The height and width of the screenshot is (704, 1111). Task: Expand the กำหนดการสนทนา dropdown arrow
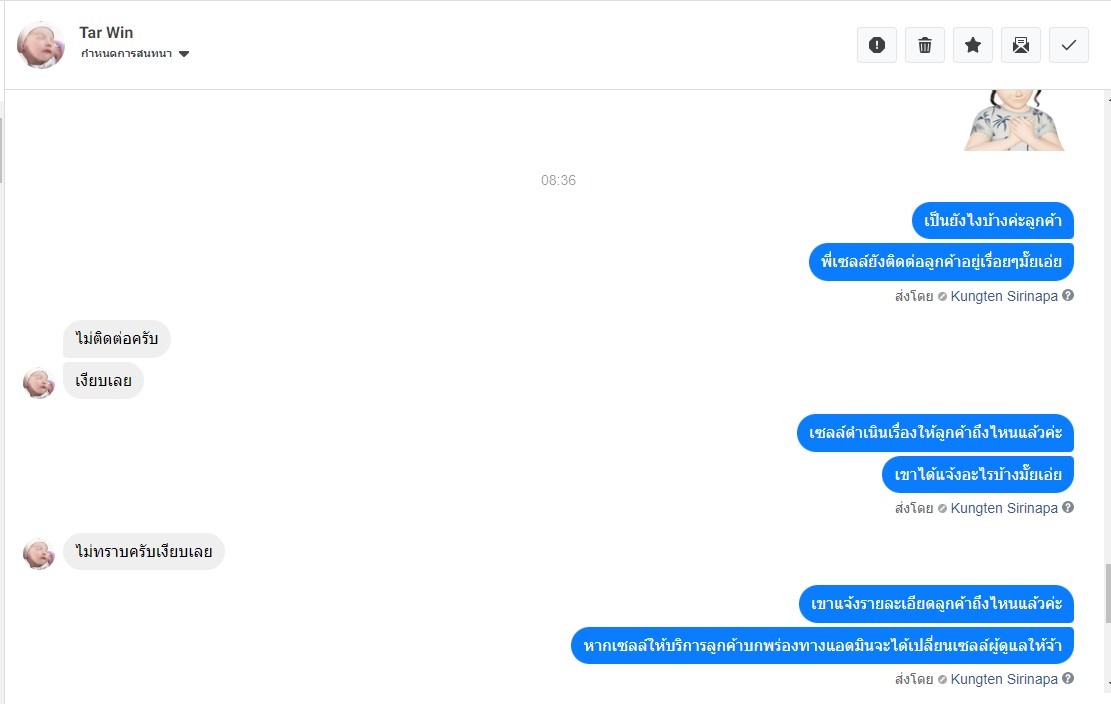(184, 54)
